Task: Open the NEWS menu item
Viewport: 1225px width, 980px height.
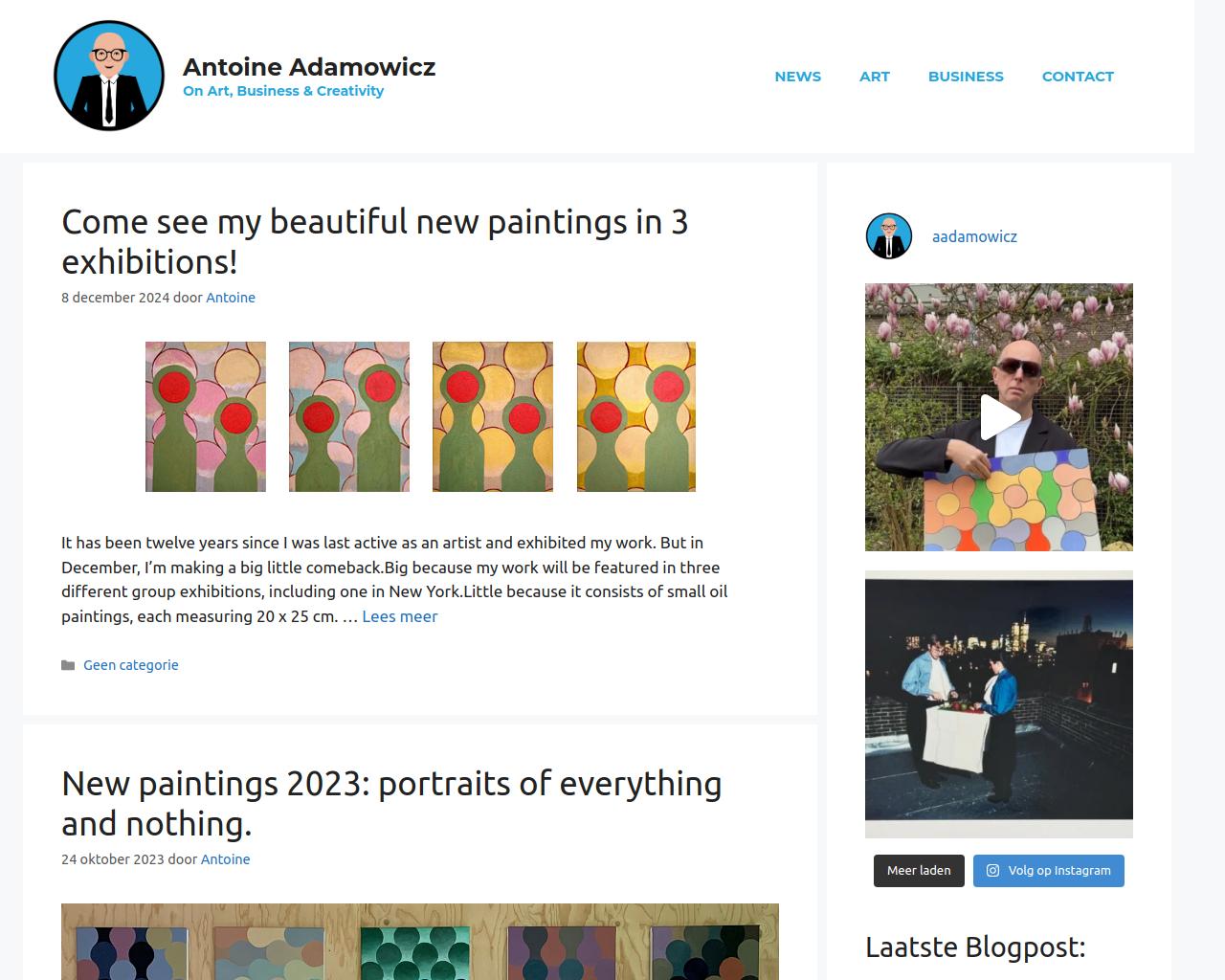Action: pos(798,77)
